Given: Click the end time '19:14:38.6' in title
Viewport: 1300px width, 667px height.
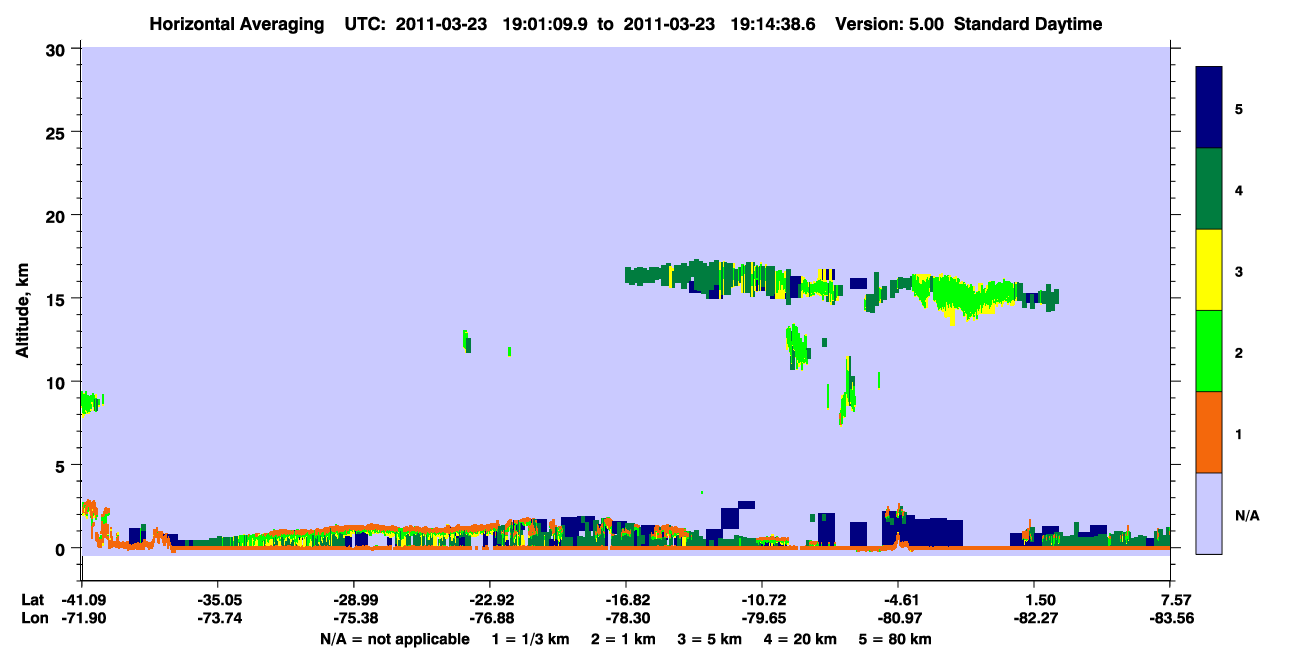Looking at the screenshot, I should [x=773, y=25].
